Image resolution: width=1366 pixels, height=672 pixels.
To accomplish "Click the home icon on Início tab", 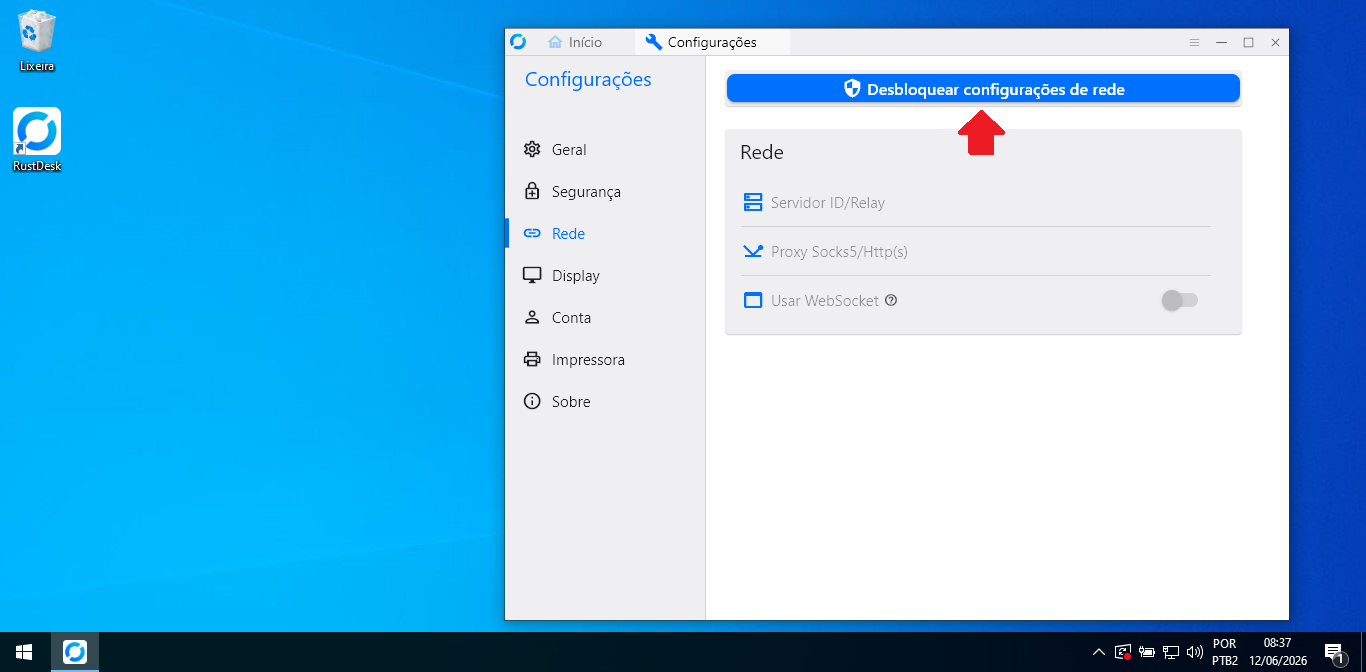I will coord(555,42).
